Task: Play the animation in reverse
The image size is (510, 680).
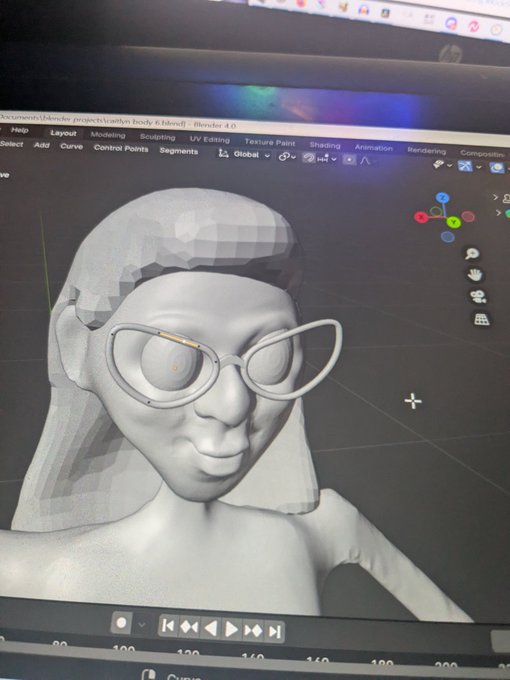Action: tap(210, 628)
